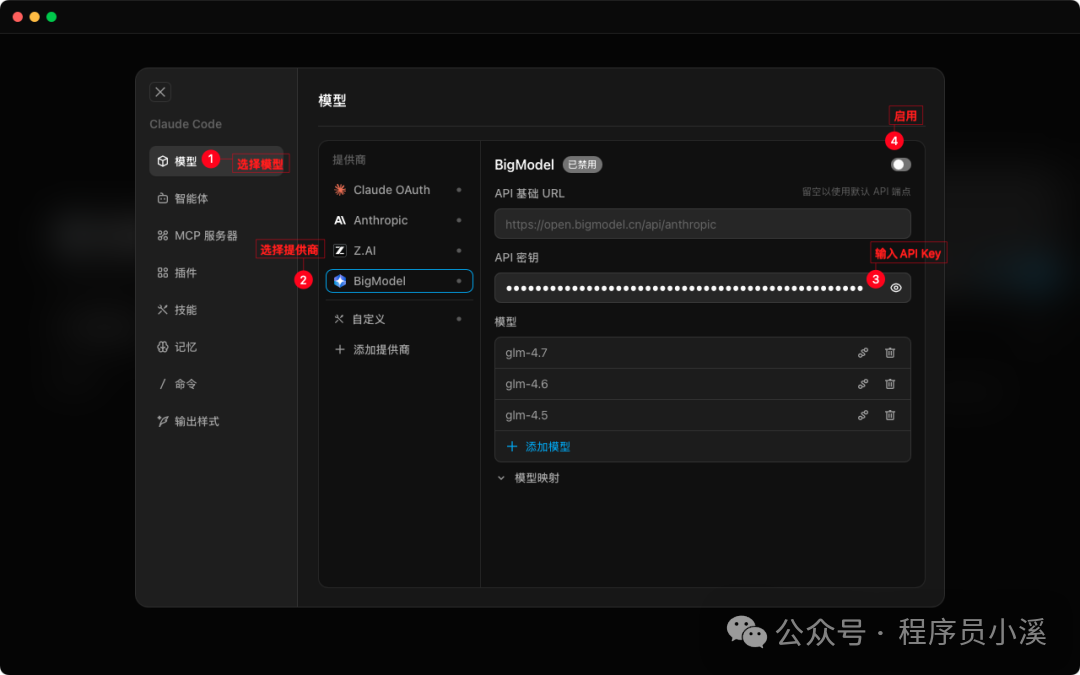The image size is (1080, 675).
Task: Click the API 基础 URL input field
Action: pyautogui.click(x=700, y=223)
